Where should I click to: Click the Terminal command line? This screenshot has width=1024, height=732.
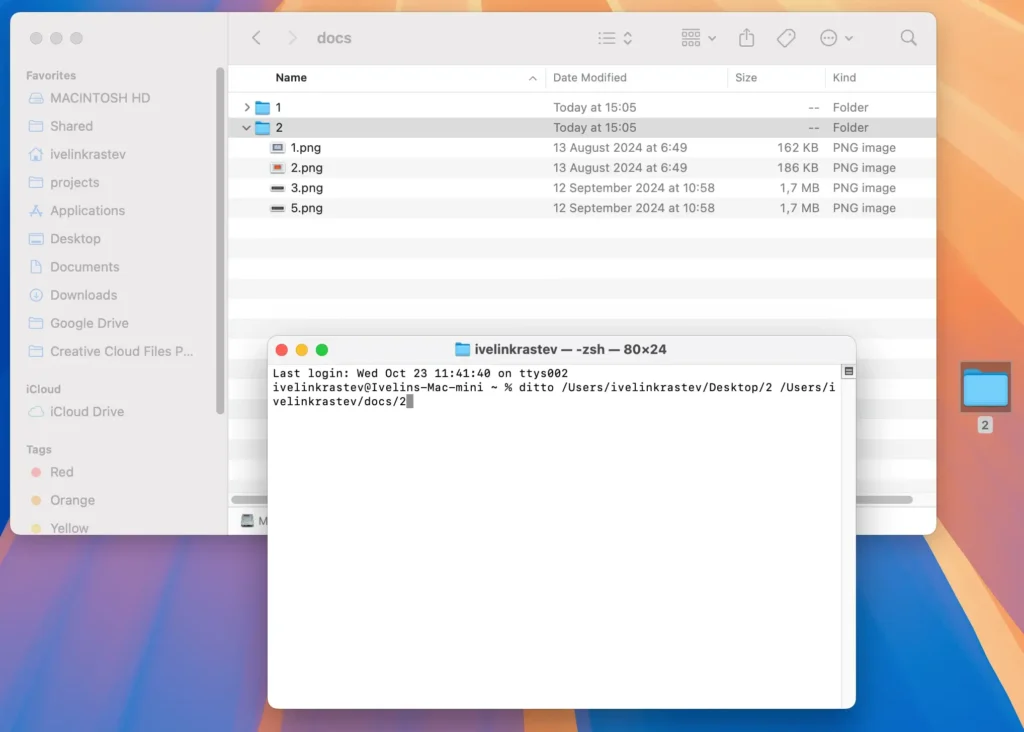[553, 394]
